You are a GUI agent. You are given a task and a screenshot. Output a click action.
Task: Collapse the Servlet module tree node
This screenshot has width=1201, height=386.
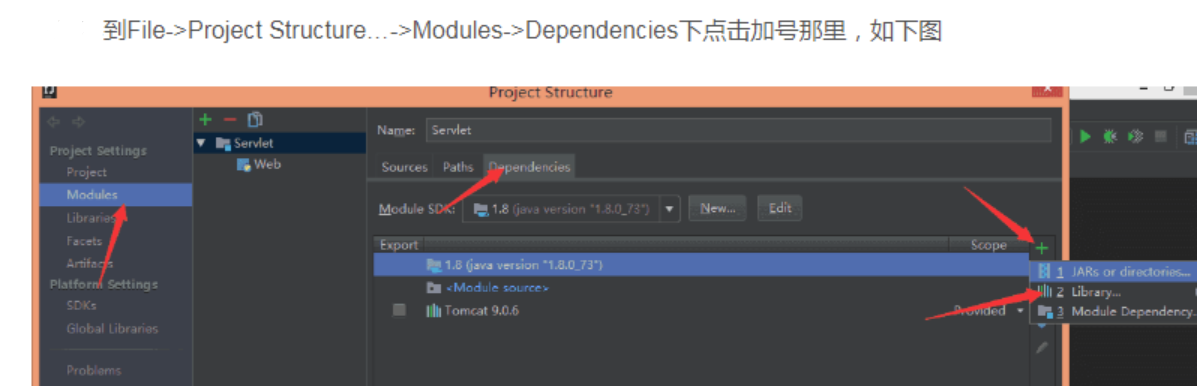[x=201, y=143]
